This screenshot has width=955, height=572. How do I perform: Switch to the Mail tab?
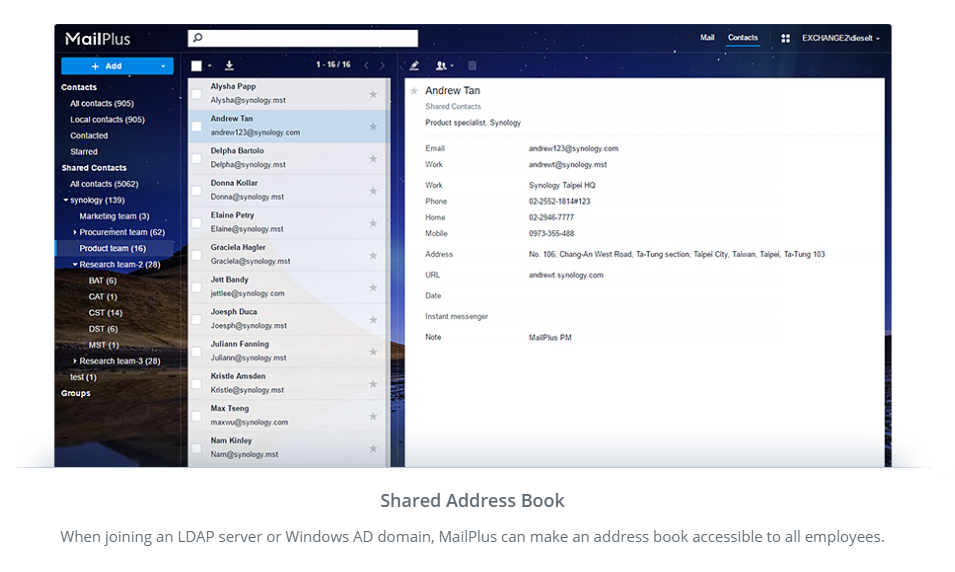[707, 38]
